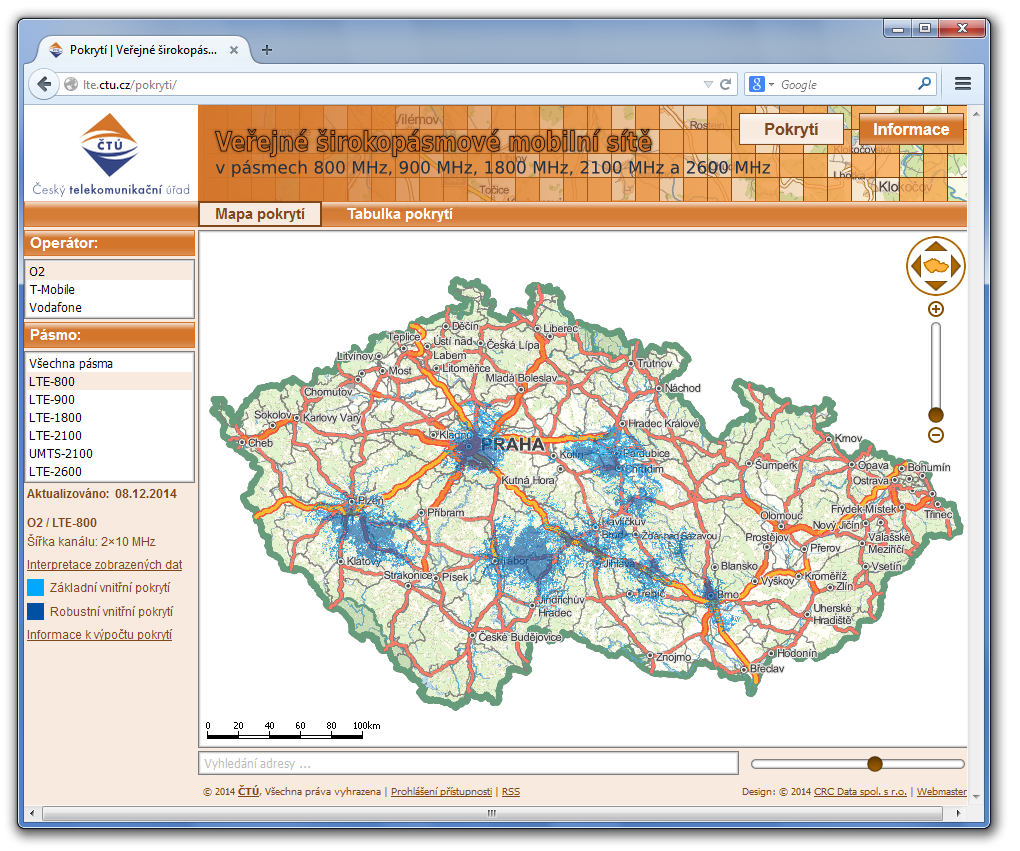The height and width of the screenshot is (851, 1020).
Task: Select the UMTS-2100 band
Action: coord(109,453)
